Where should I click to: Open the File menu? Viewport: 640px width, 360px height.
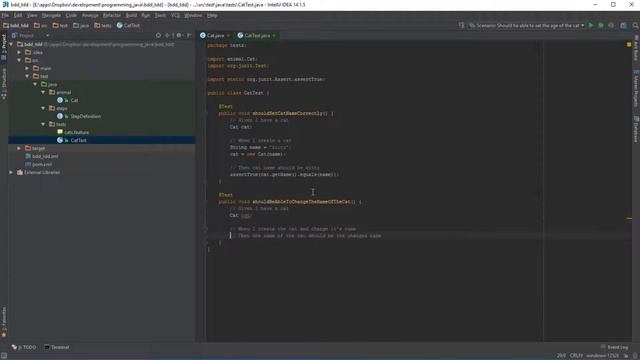(x=5, y=15)
